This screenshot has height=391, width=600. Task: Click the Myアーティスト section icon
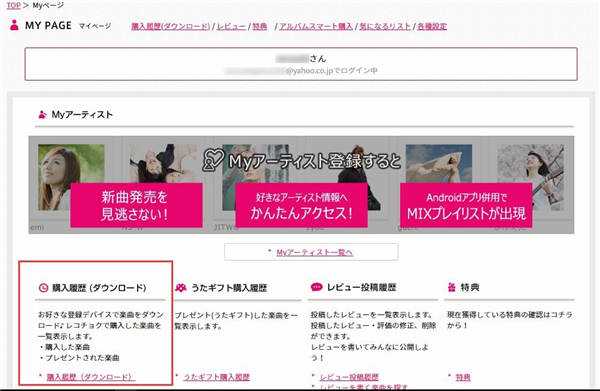[42, 114]
